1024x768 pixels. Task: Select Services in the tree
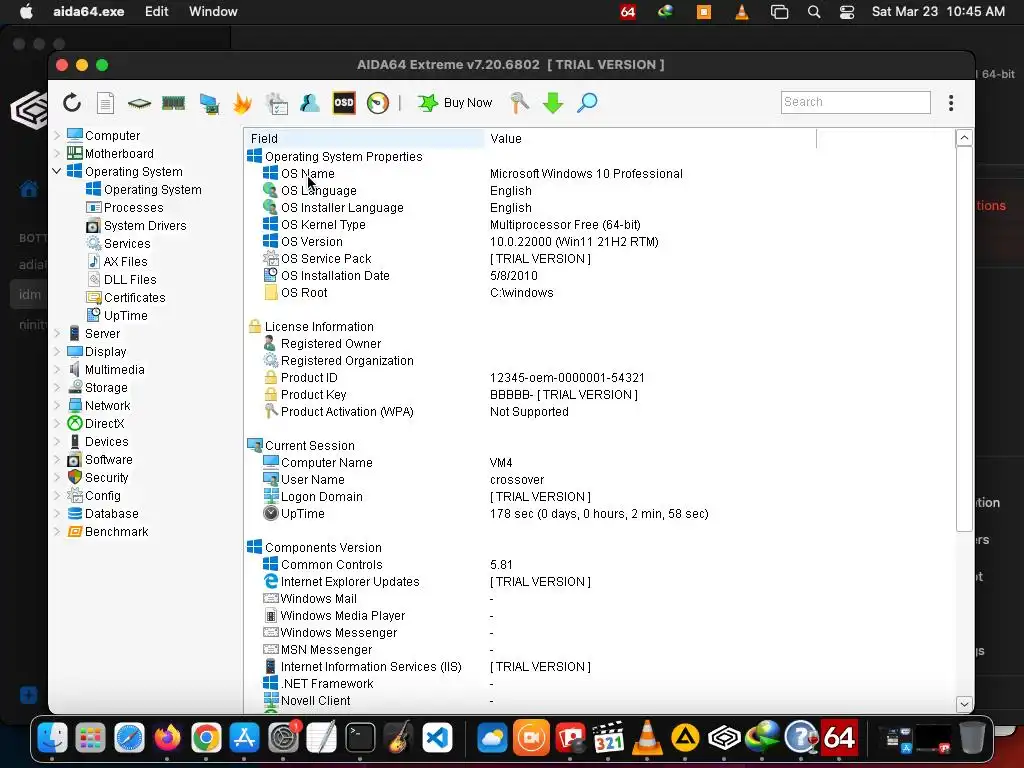coord(118,244)
